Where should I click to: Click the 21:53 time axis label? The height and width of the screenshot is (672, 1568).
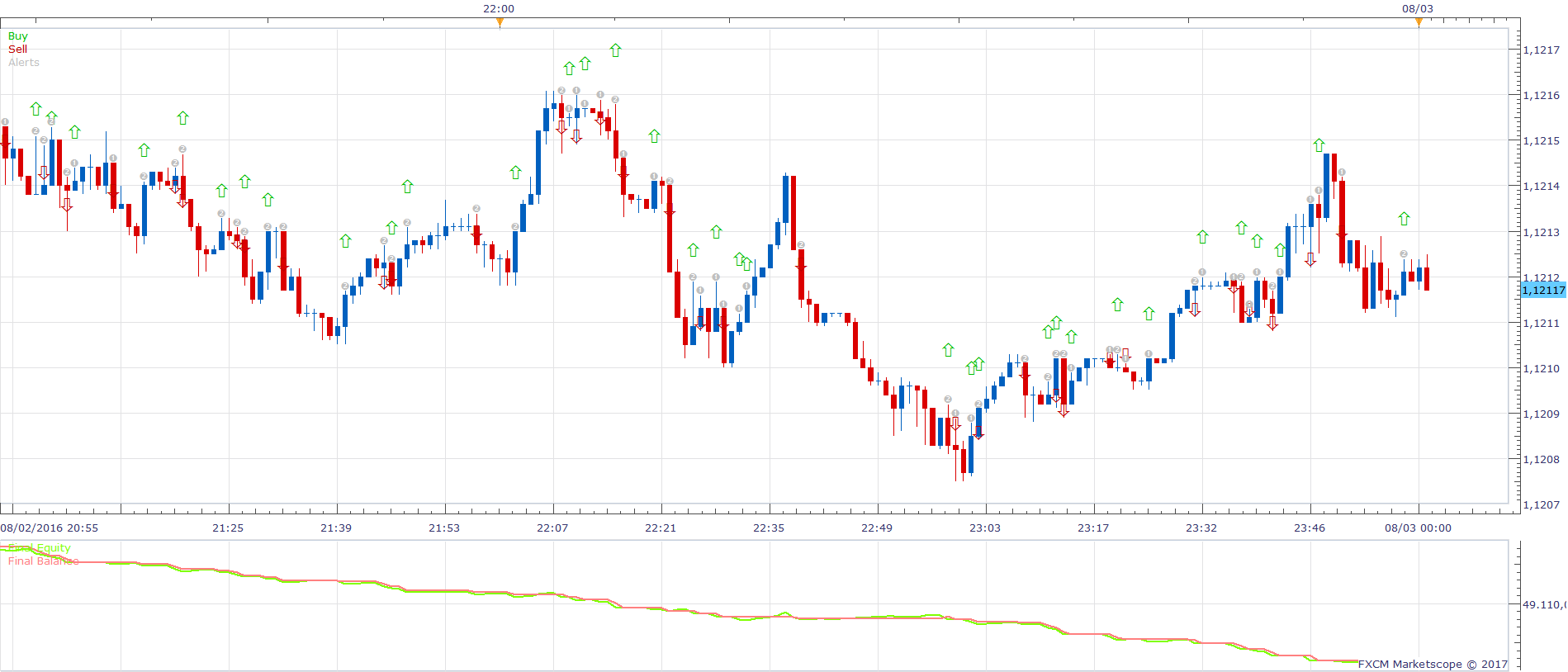444,528
